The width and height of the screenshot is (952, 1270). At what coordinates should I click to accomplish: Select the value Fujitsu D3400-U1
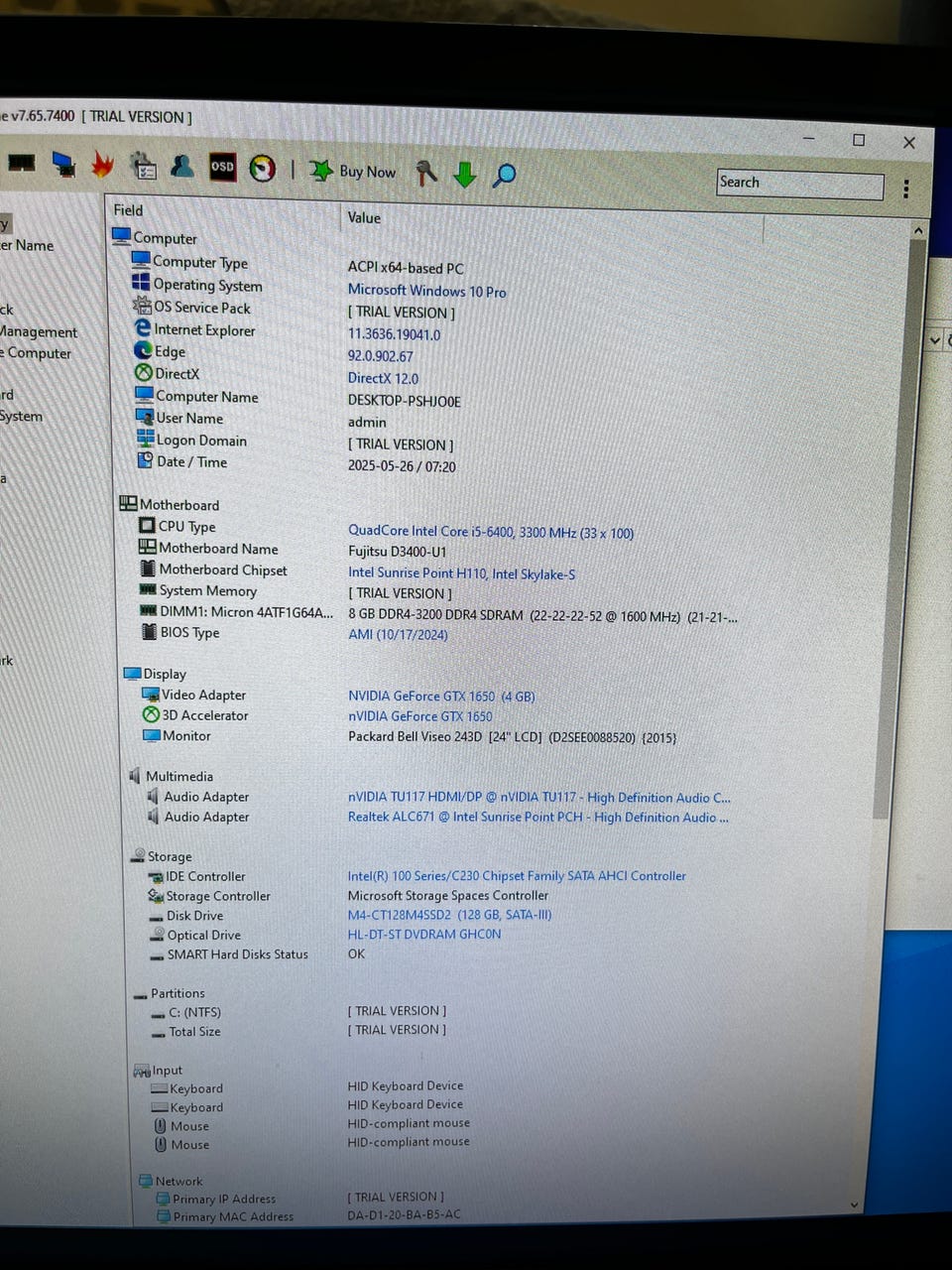[397, 552]
